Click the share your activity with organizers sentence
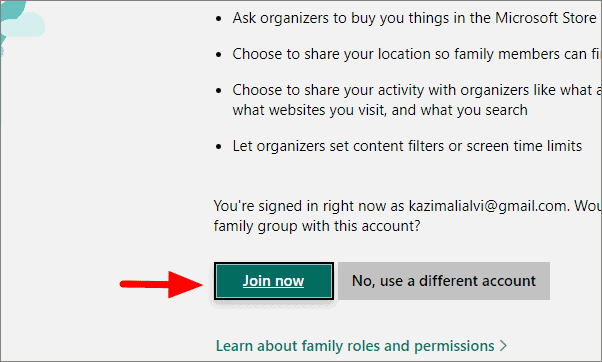602x362 pixels. coord(417,90)
